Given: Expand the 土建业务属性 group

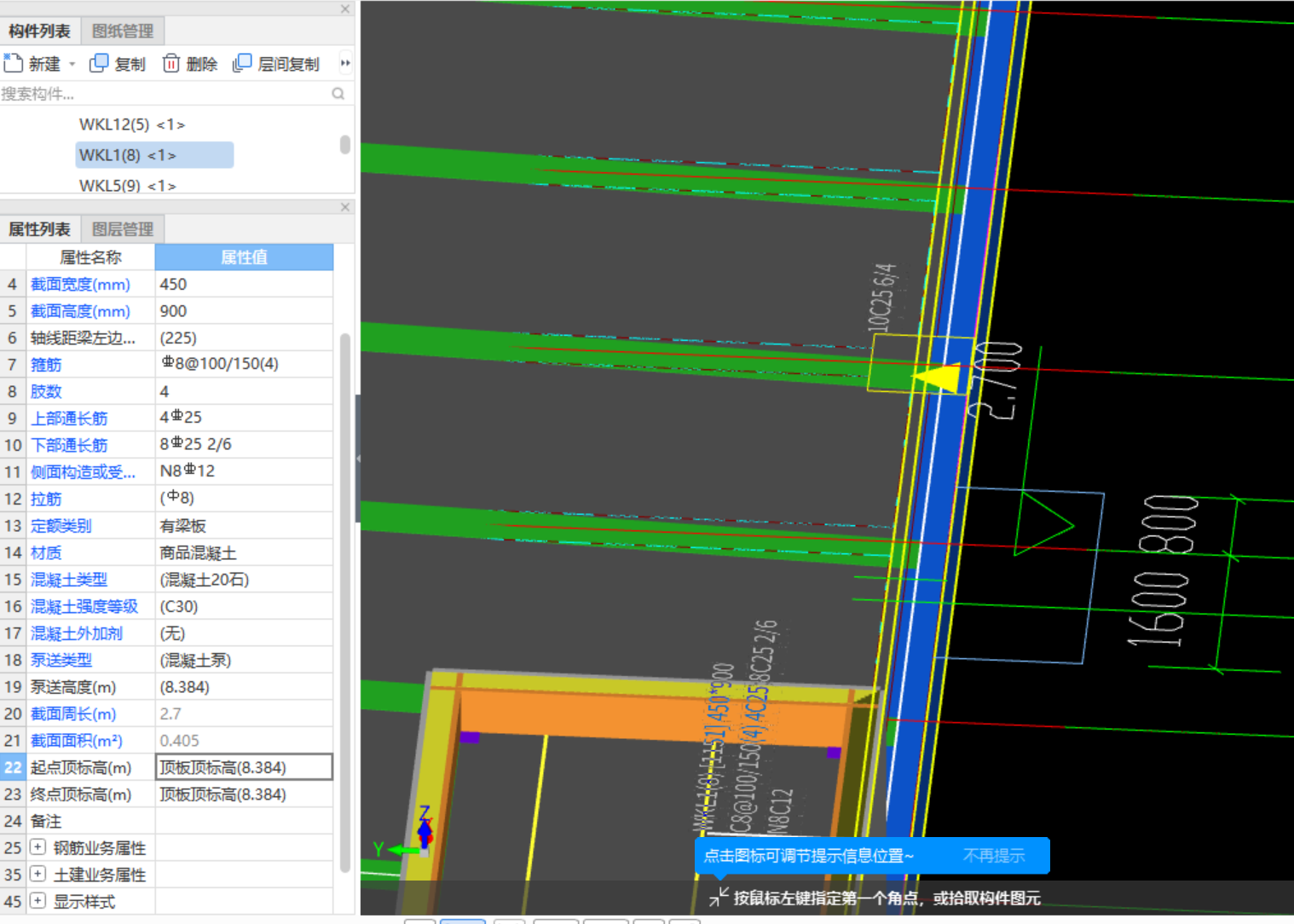Looking at the screenshot, I should (38, 874).
